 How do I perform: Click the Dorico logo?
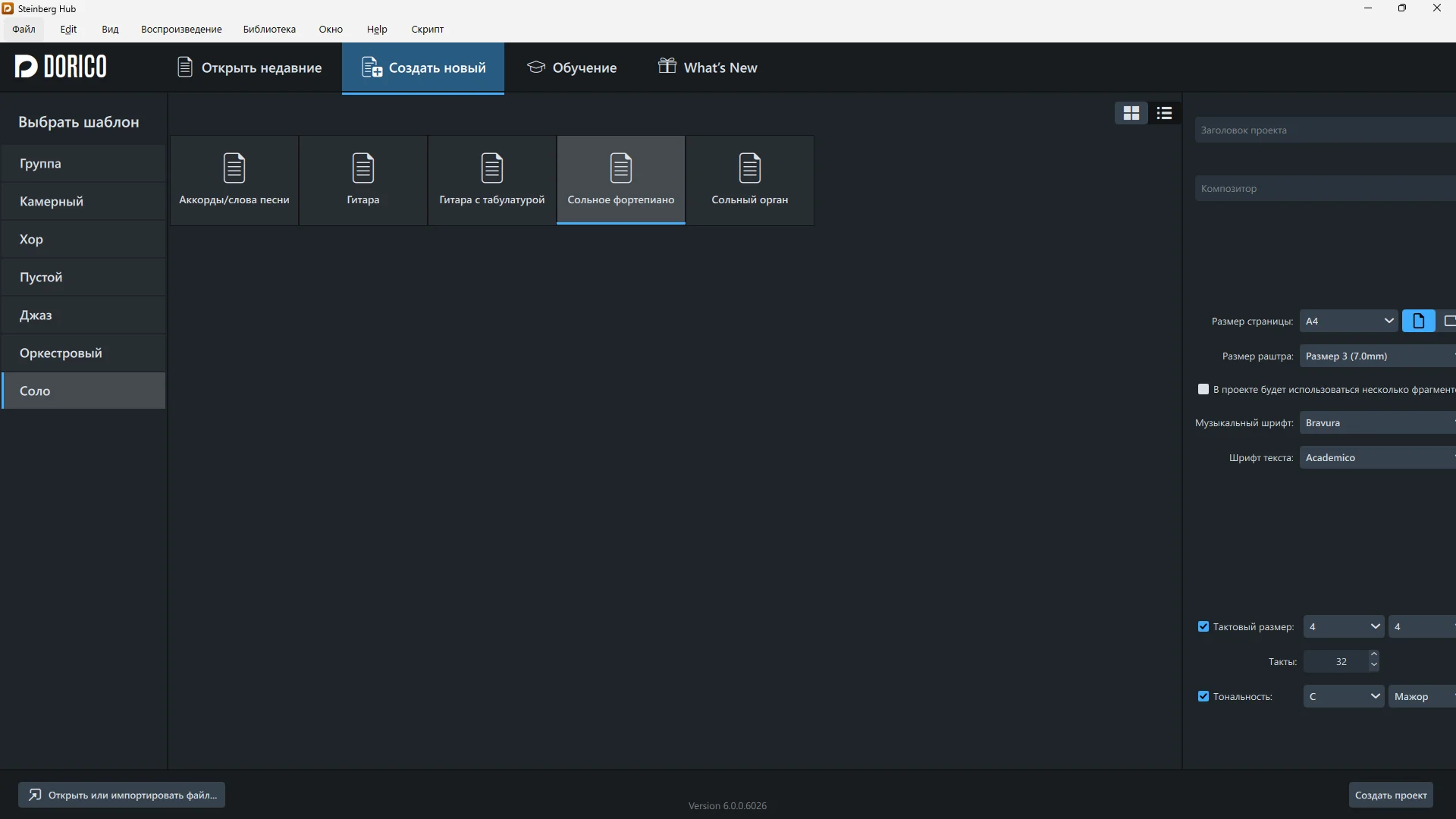61,67
